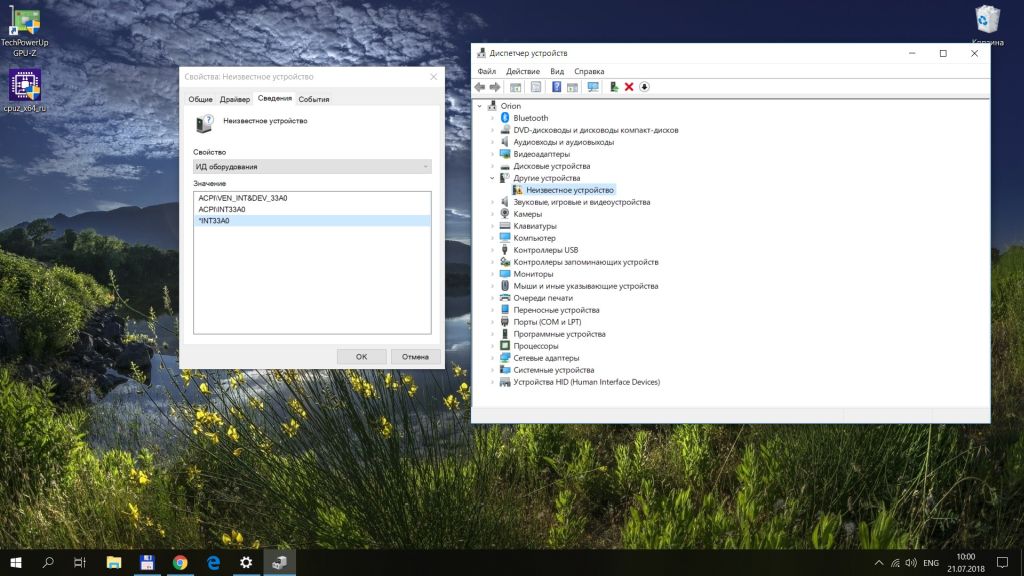The height and width of the screenshot is (576, 1024).
Task: Open the ИД оборудования property dropdown
Action: 312,167
